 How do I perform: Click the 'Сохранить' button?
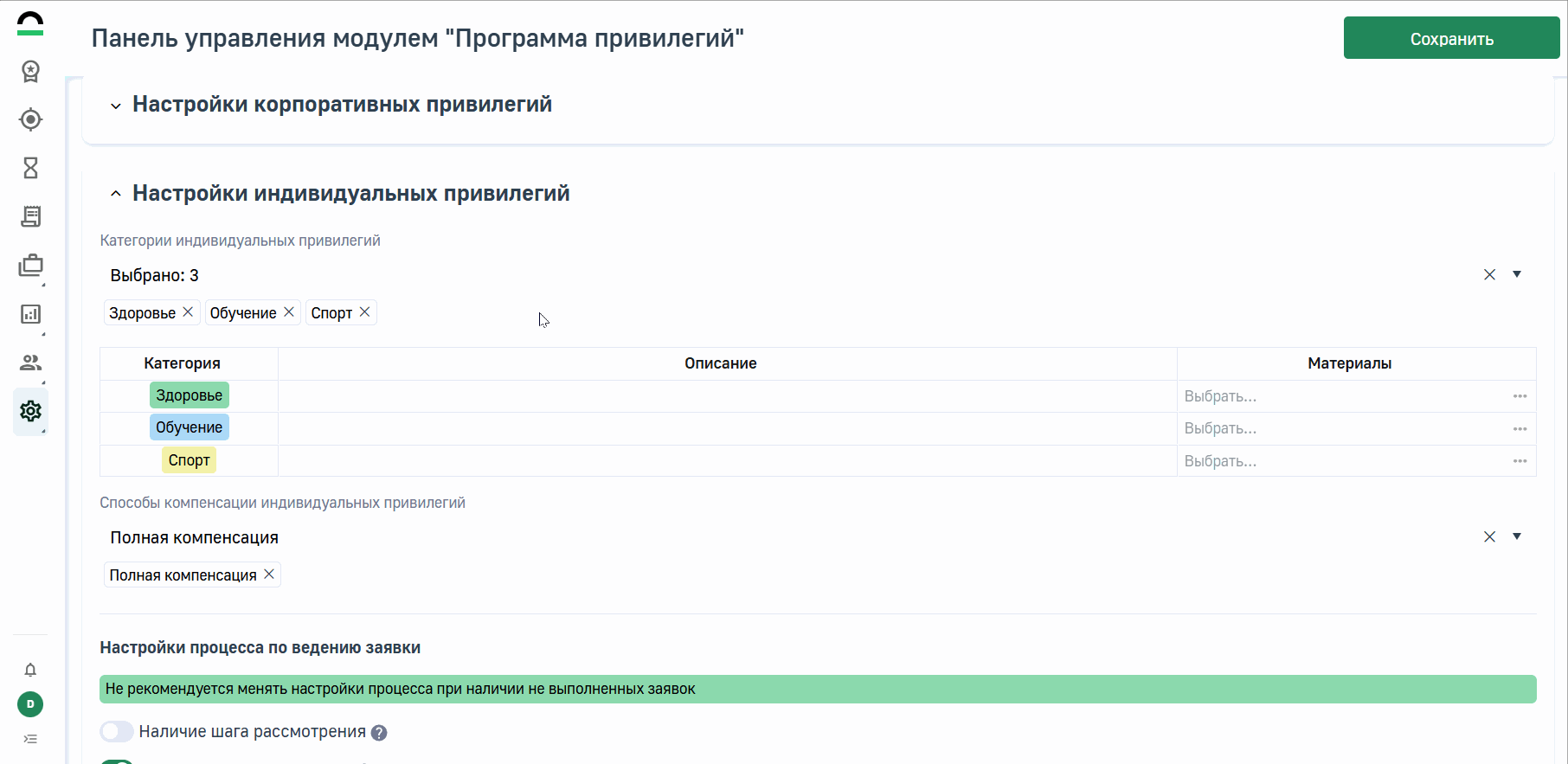tap(1451, 39)
